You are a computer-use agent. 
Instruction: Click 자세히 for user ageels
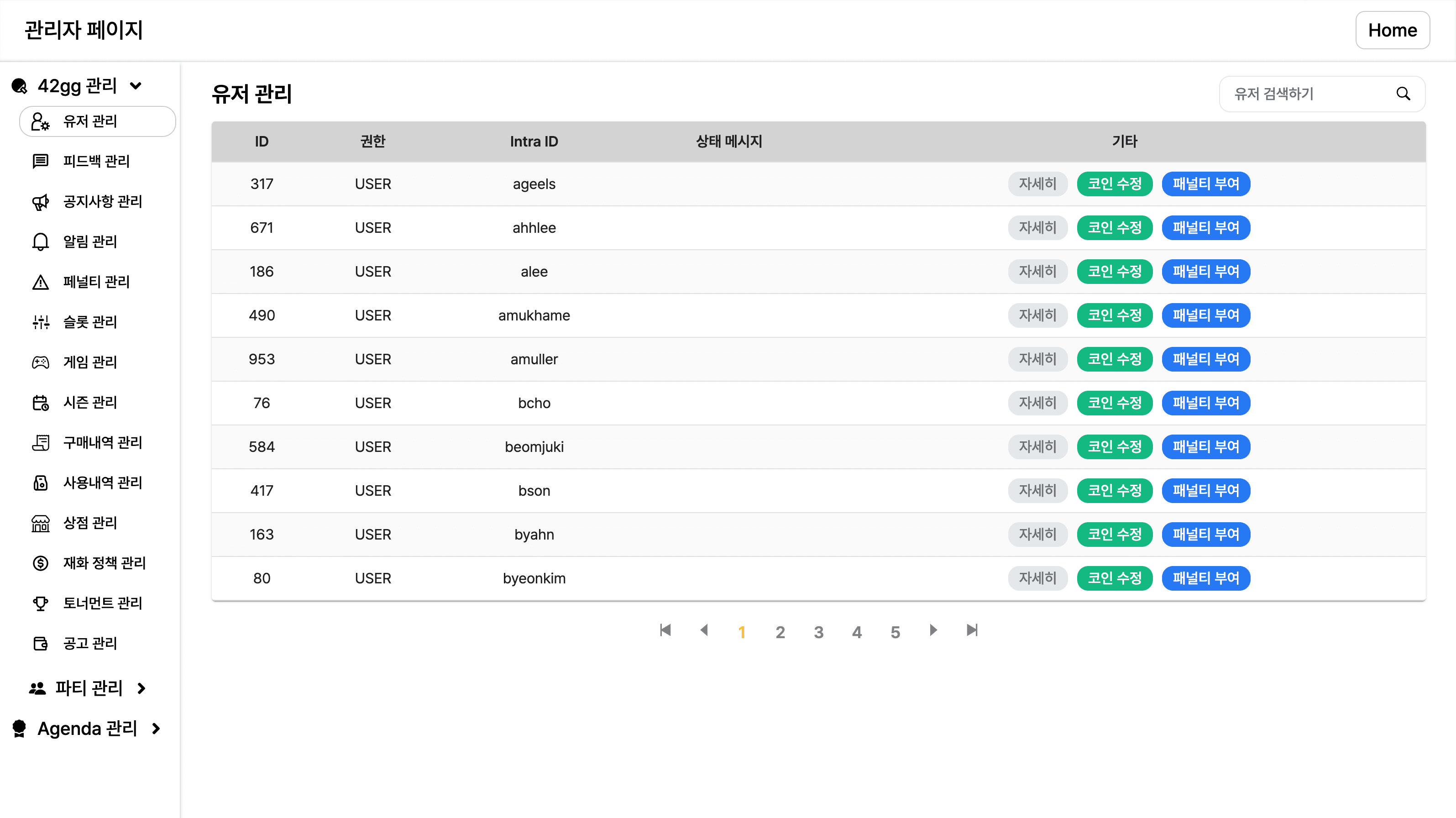(1038, 184)
